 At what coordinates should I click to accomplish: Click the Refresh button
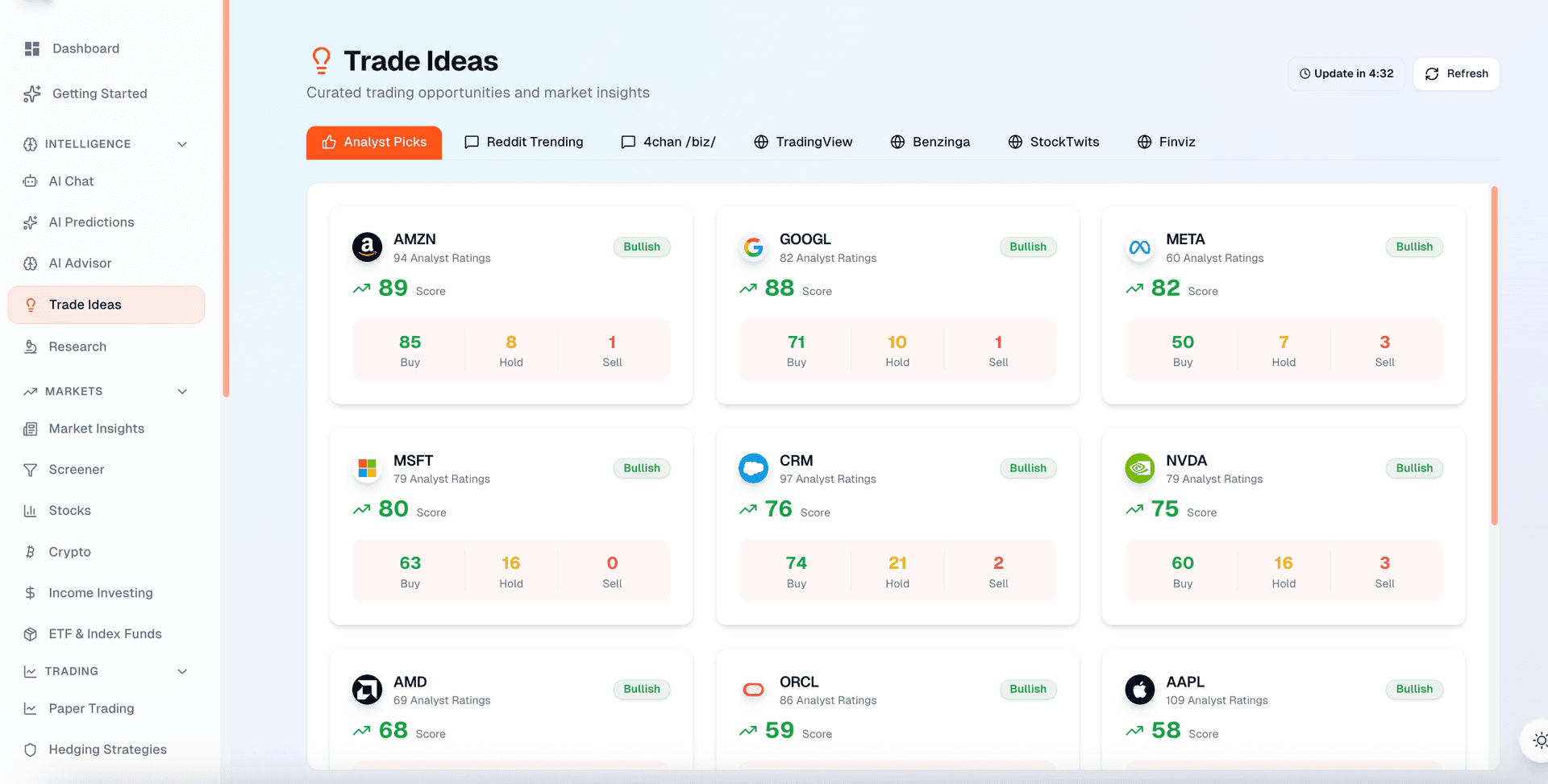point(1456,74)
